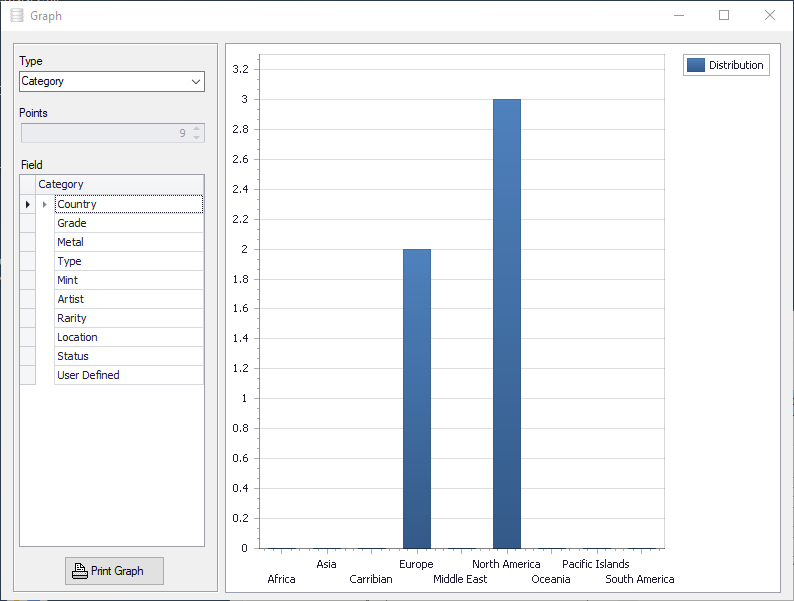Click the North America axis label
The height and width of the screenshot is (601, 794).
pyautogui.click(x=506, y=564)
